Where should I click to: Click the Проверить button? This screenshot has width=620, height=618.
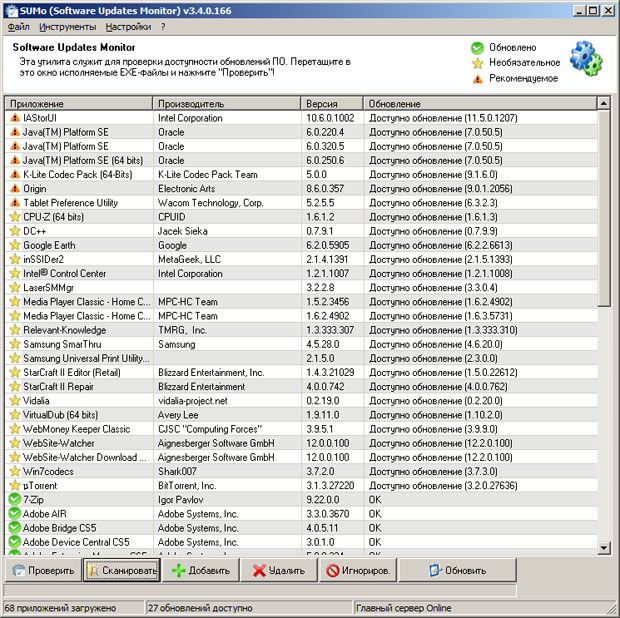pos(43,570)
